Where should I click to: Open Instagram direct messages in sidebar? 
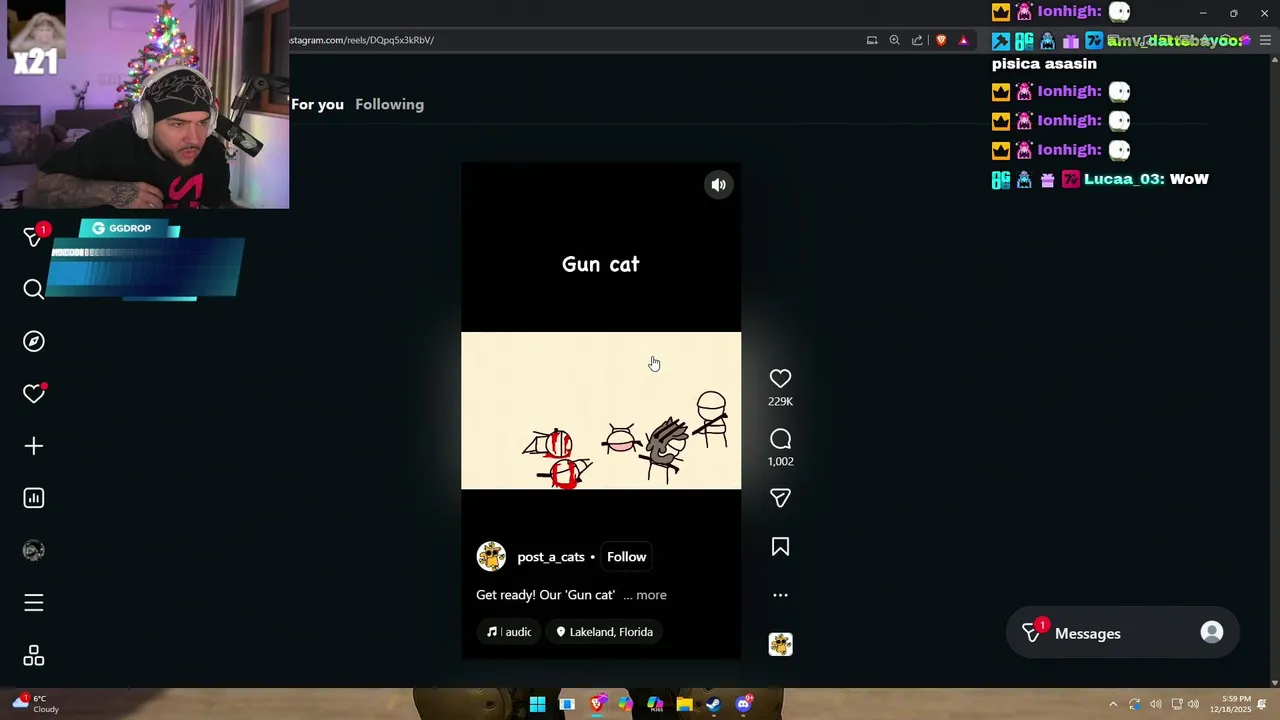click(x=34, y=236)
